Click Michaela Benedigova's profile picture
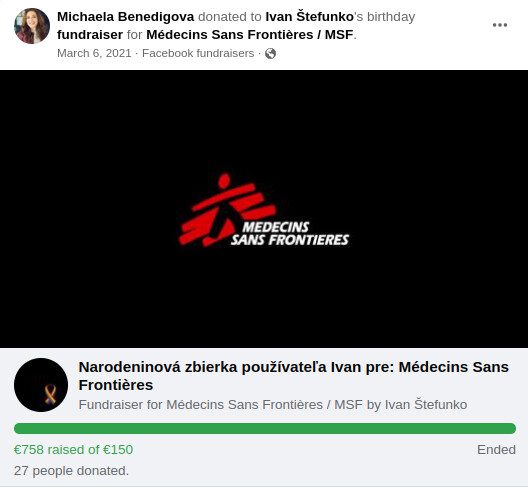Image resolution: width=528 pixels, height=490 pixels. [x=32, y=26]
